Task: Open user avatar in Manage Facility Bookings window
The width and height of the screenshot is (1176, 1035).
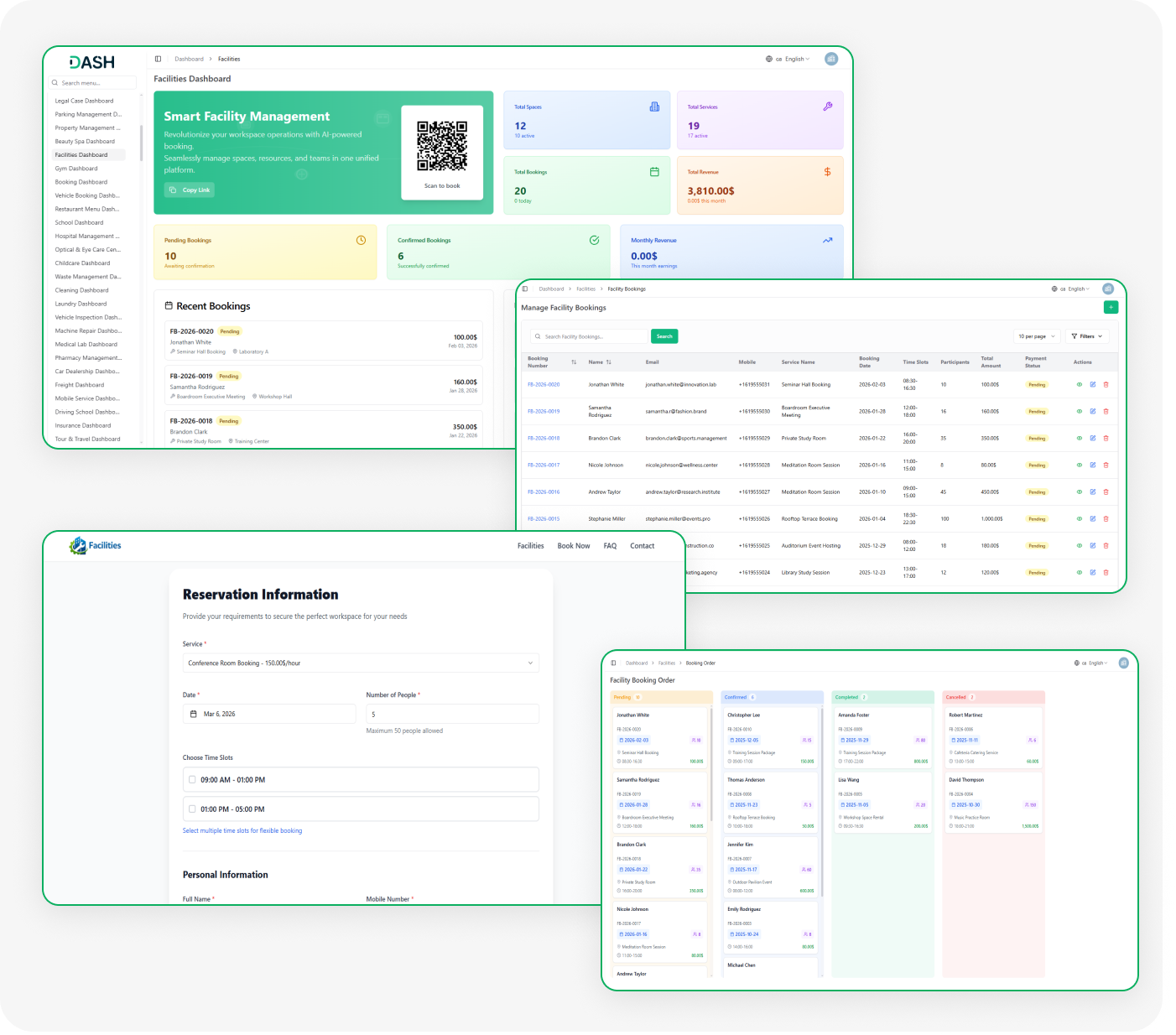Action: point(1107,289)
